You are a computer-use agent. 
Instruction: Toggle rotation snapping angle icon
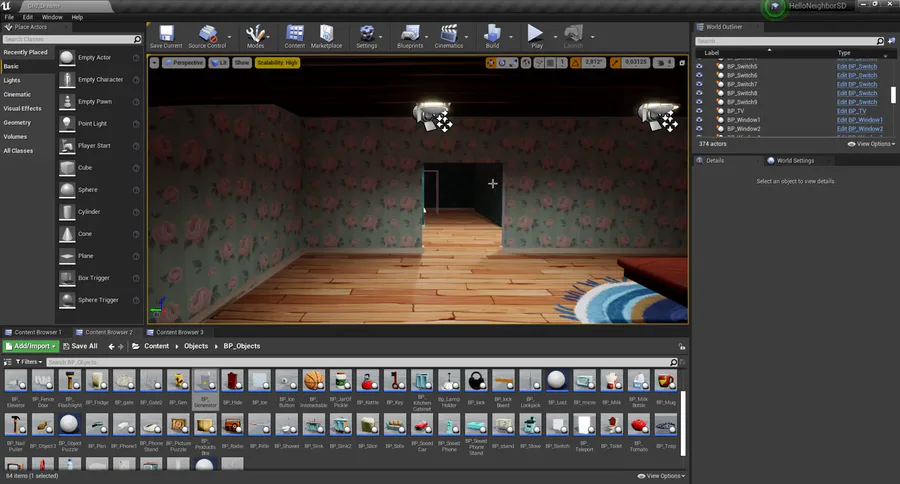[x=576, y=63]
